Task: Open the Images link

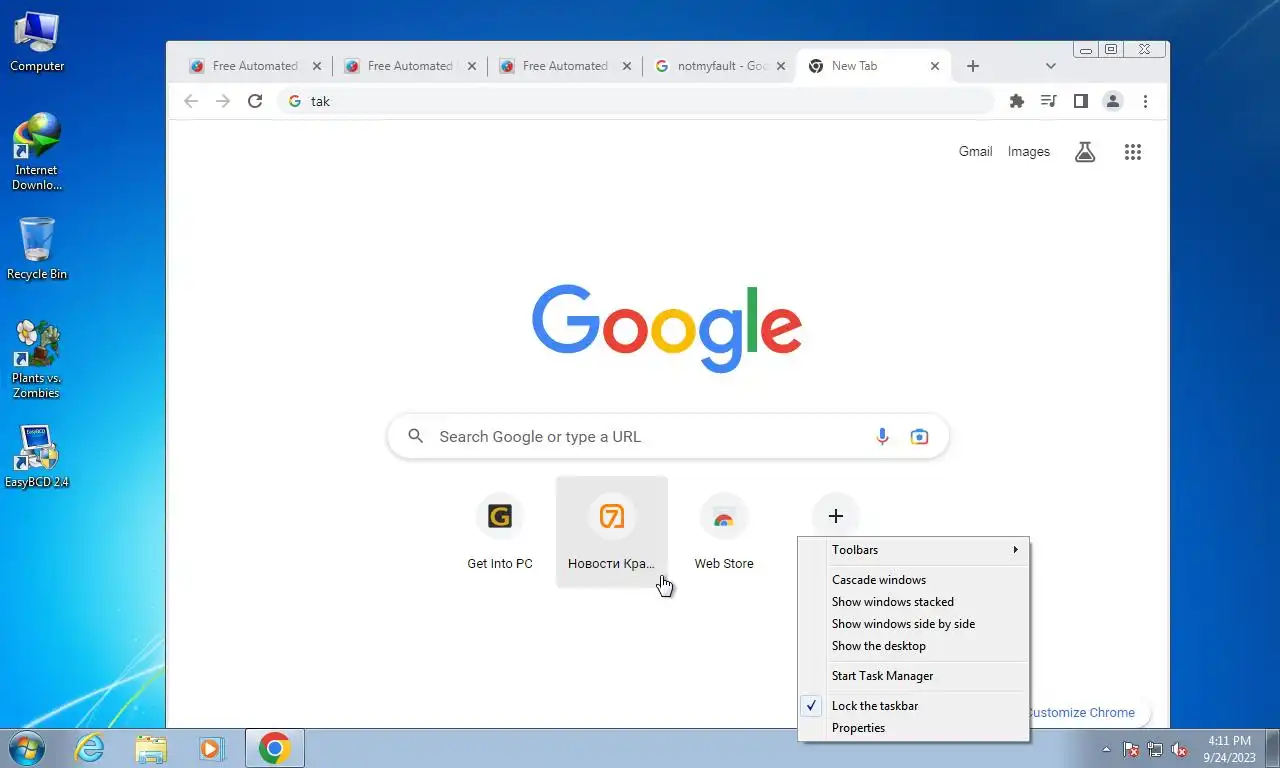Action: tap(1029, 152)
